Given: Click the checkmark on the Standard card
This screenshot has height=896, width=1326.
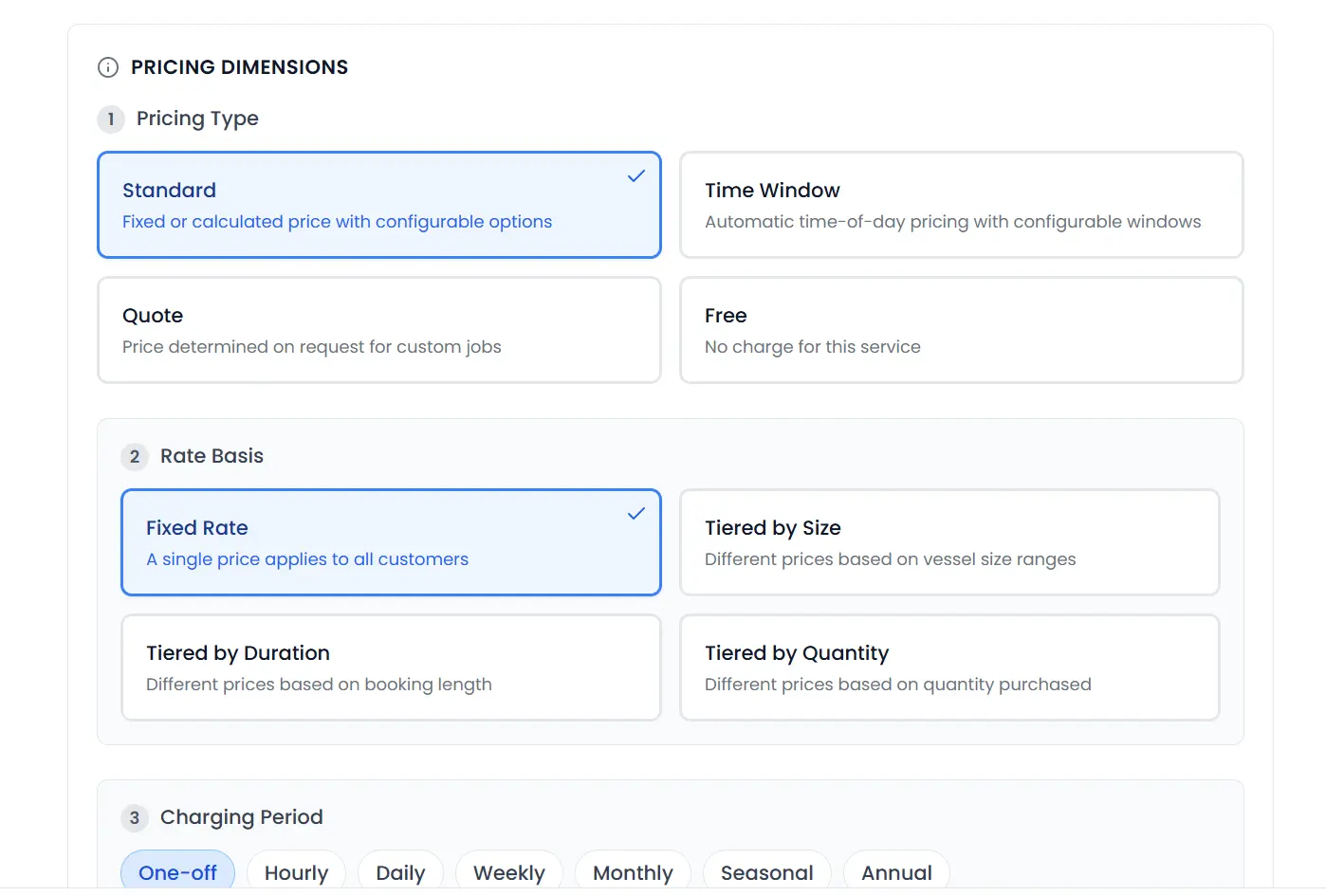Looking at the screenshot, I should tap(636, 175).
